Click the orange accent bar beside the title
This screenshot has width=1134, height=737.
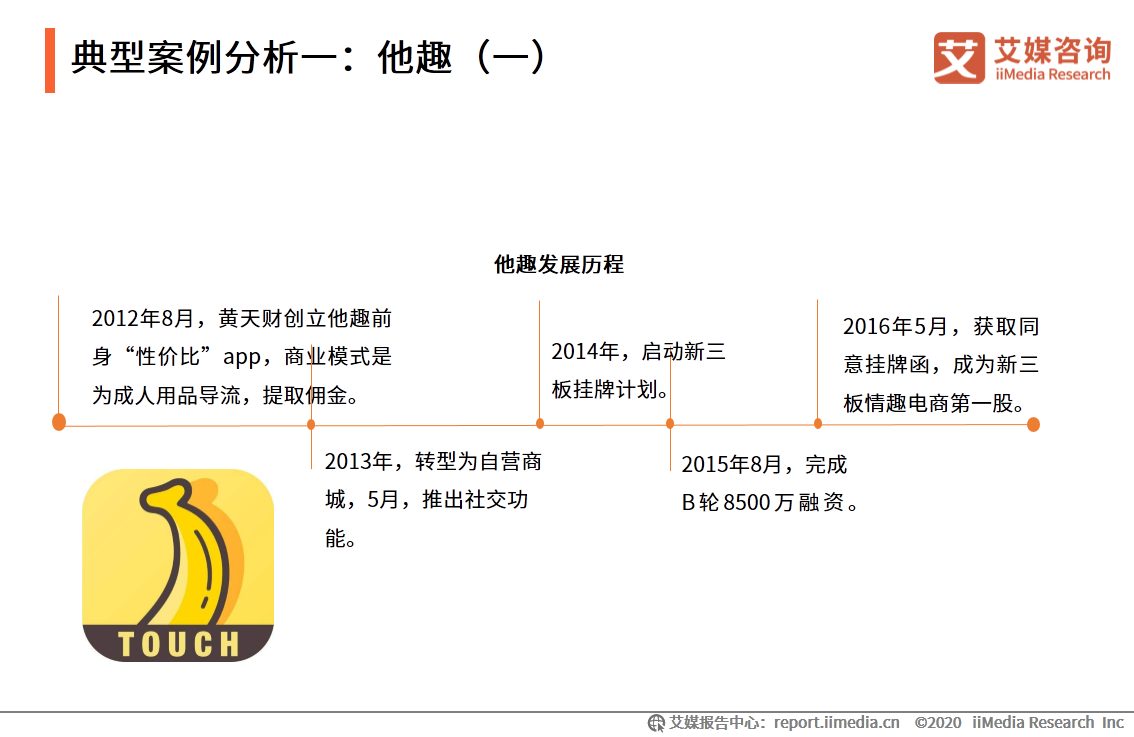pyautogui.click(x=50, y=57)
